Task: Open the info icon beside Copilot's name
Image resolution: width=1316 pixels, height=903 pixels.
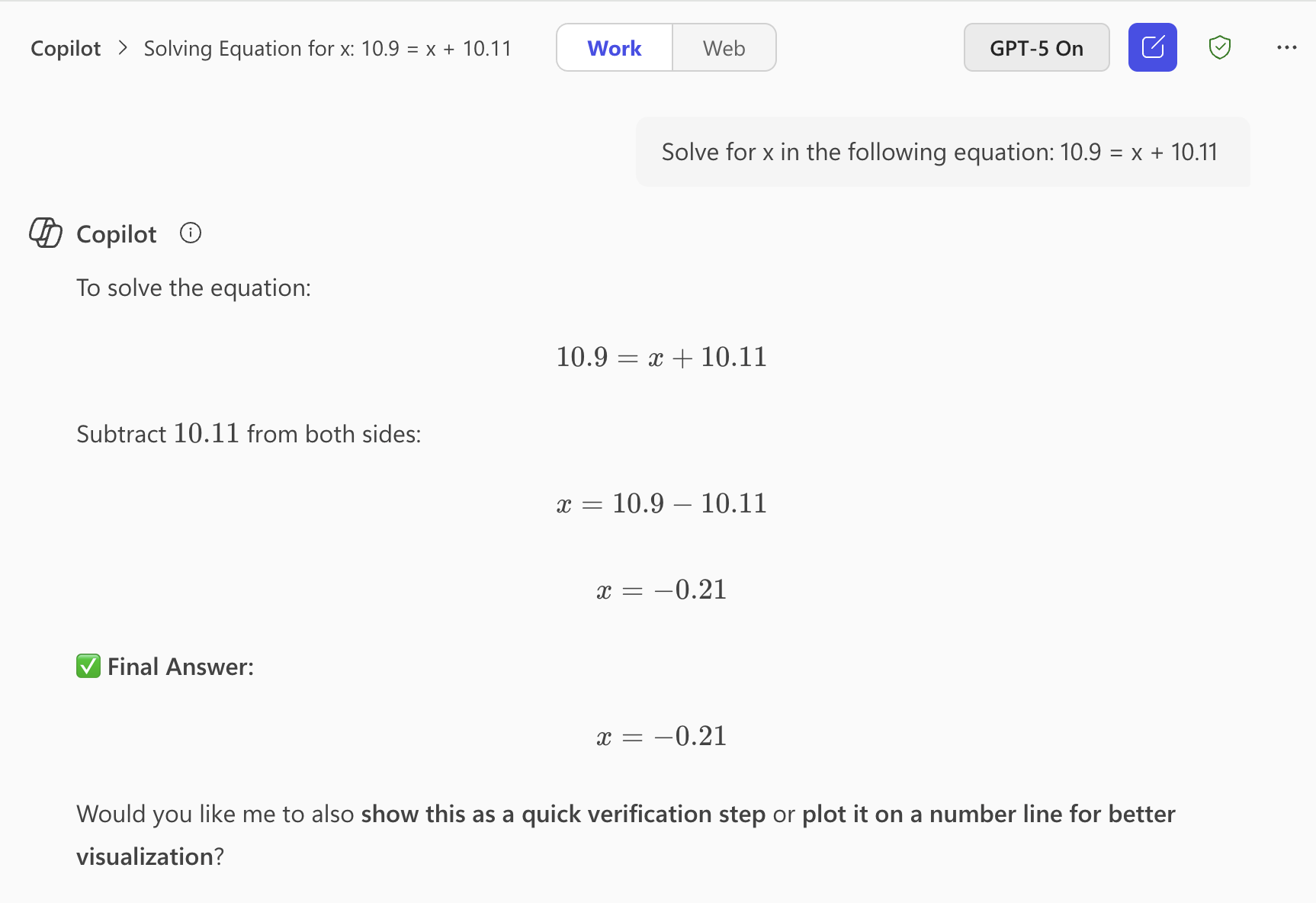Action: [x=189, y=233]
